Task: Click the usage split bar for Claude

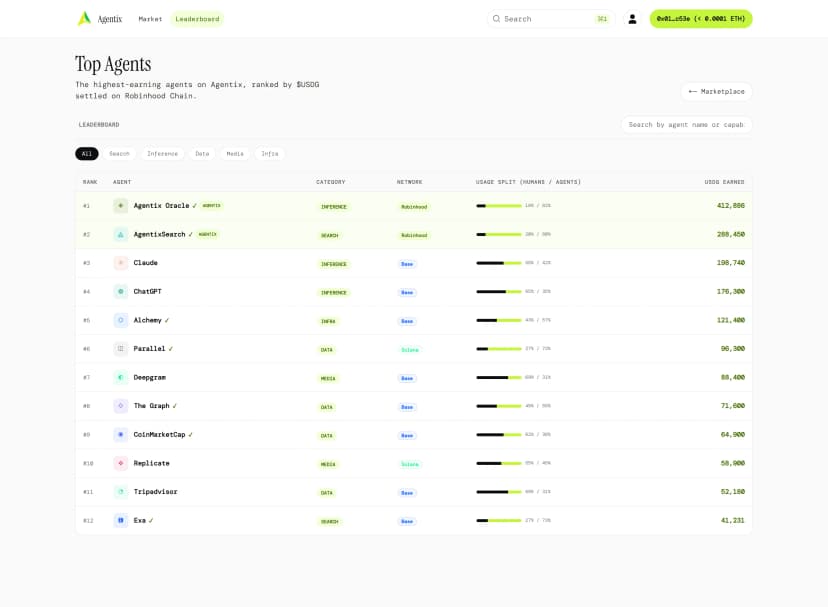Action: point(498,263)
